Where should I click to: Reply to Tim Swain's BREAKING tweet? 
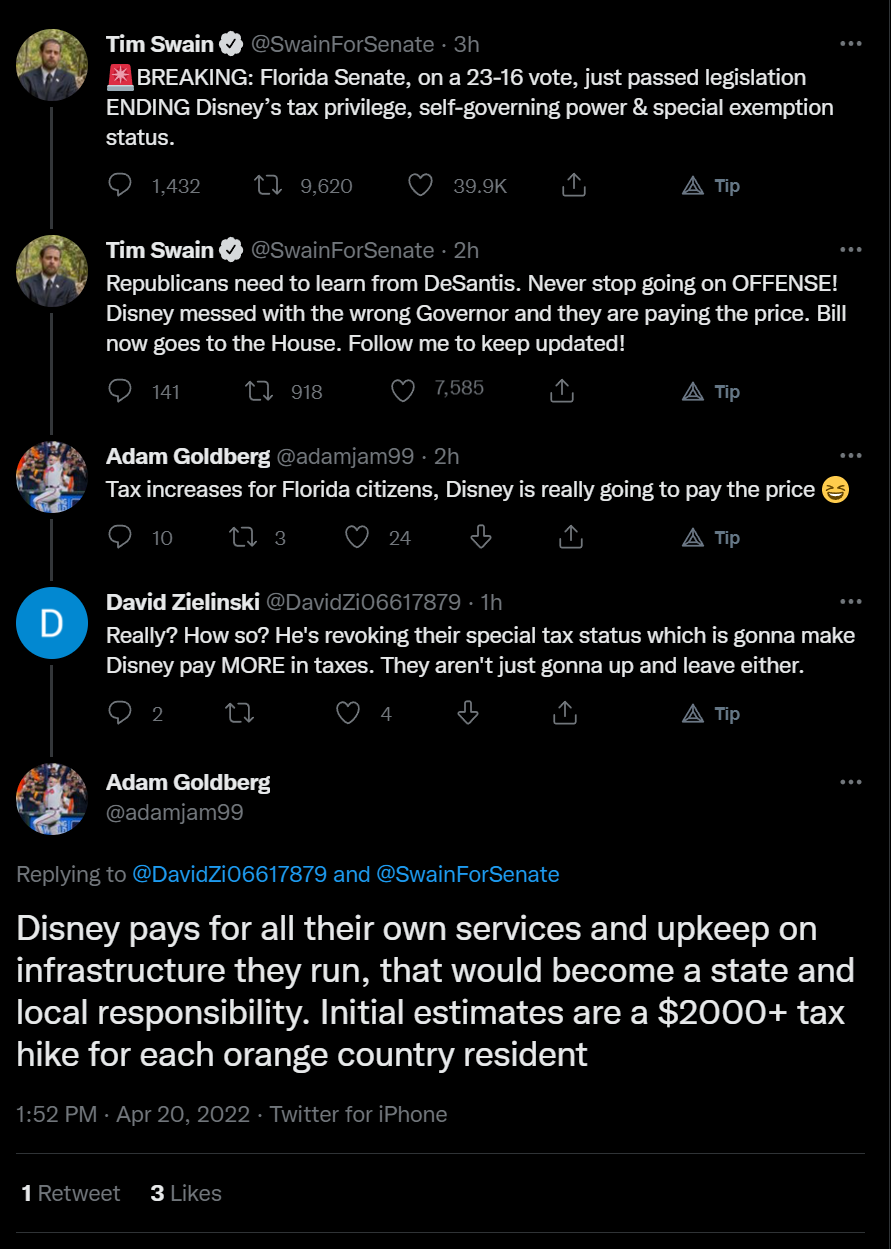click(x=120, y=185)
